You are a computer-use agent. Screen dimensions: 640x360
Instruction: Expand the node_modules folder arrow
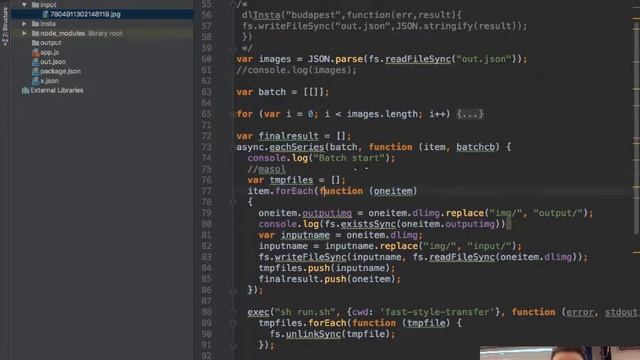(24, 33)
